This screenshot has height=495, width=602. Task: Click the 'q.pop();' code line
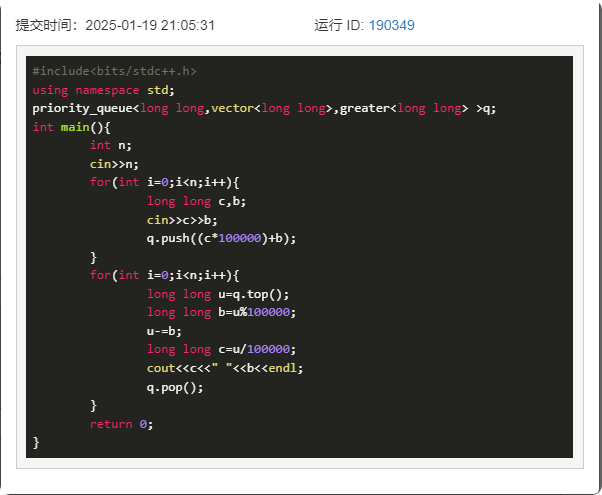point(175,387)
